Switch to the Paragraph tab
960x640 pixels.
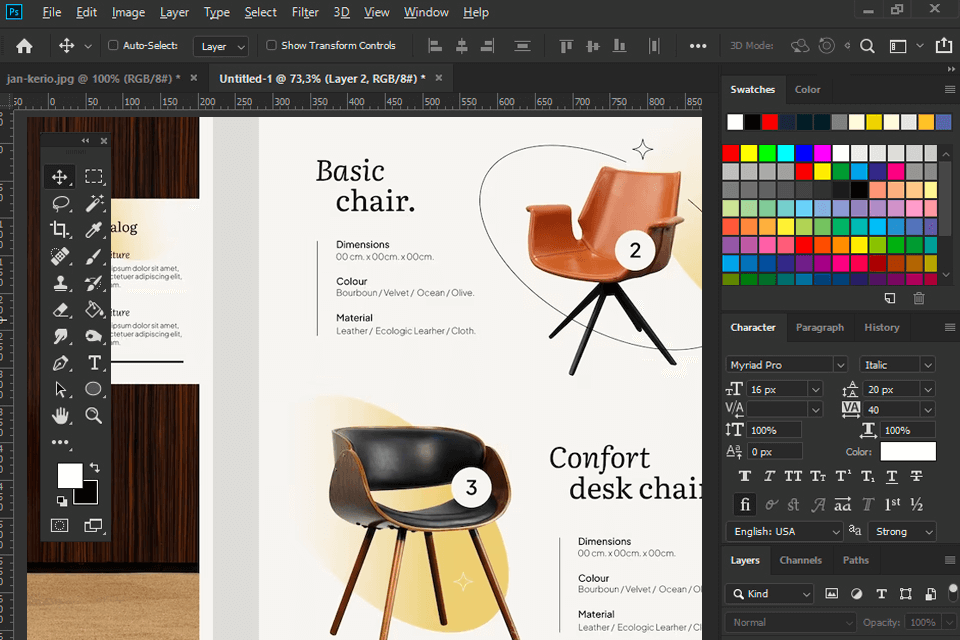click(x=820, y=328)
